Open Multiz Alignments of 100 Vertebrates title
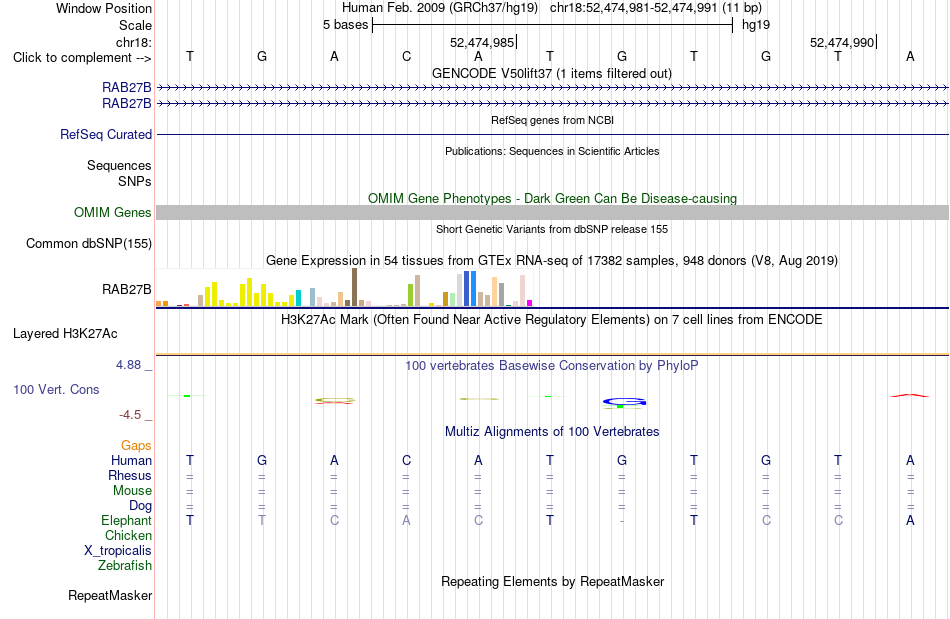The width and height of the screenshot is (950, 619). [x=552, y=431]
